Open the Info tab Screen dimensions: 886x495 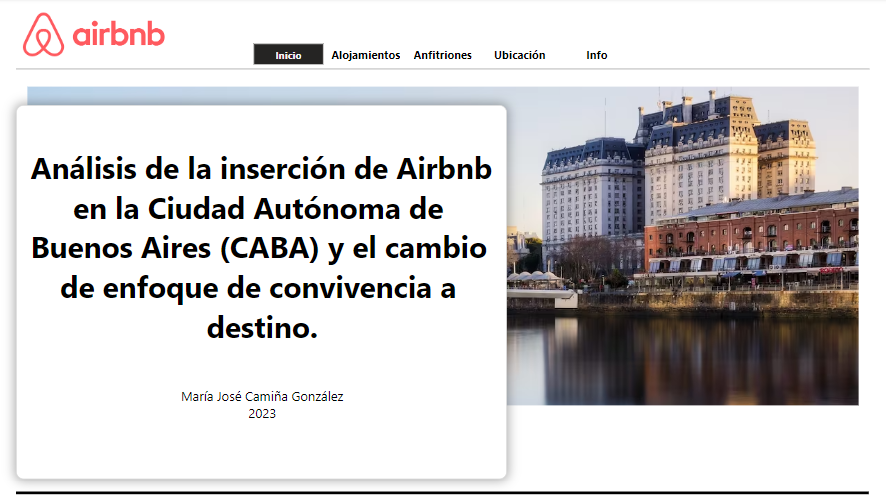point(597,55)
